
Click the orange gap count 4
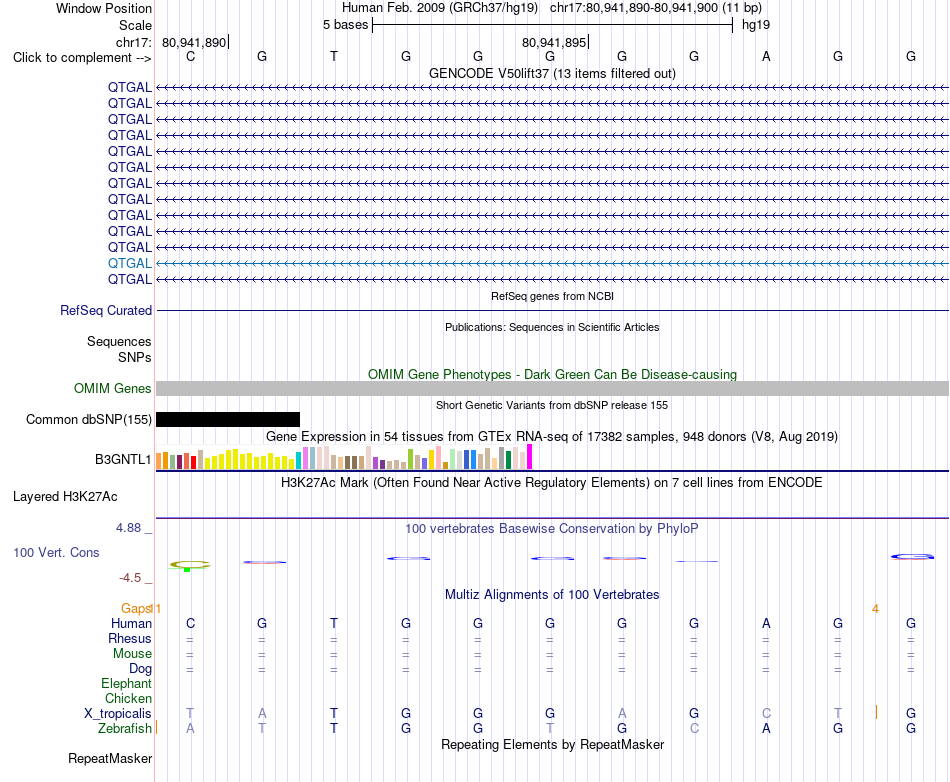coord(875,608)
